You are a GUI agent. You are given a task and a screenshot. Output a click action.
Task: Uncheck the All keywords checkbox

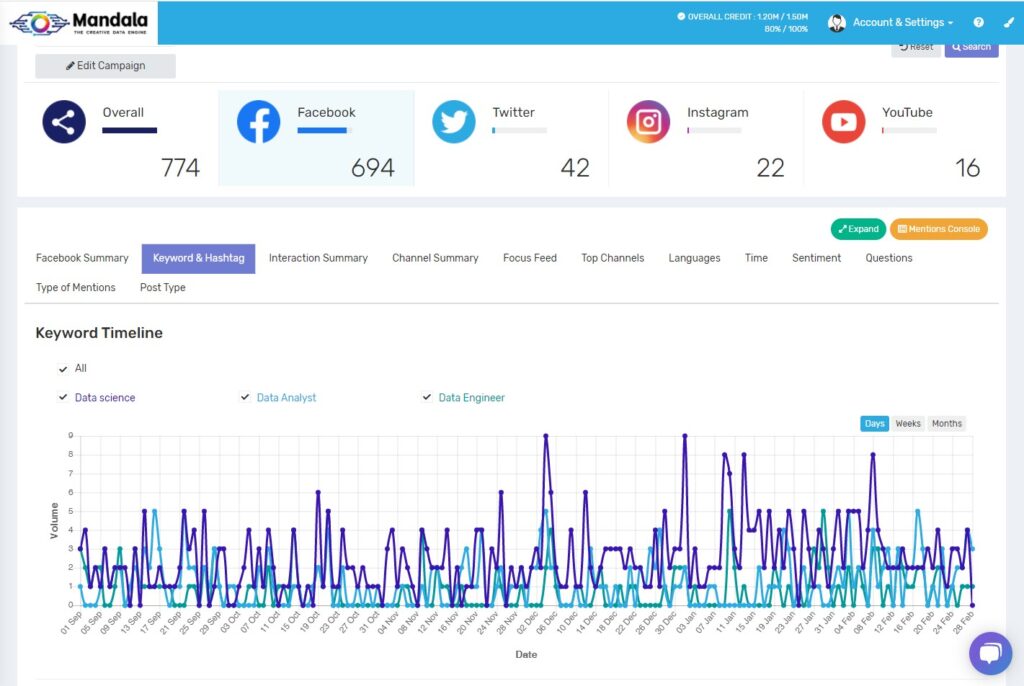64,368
